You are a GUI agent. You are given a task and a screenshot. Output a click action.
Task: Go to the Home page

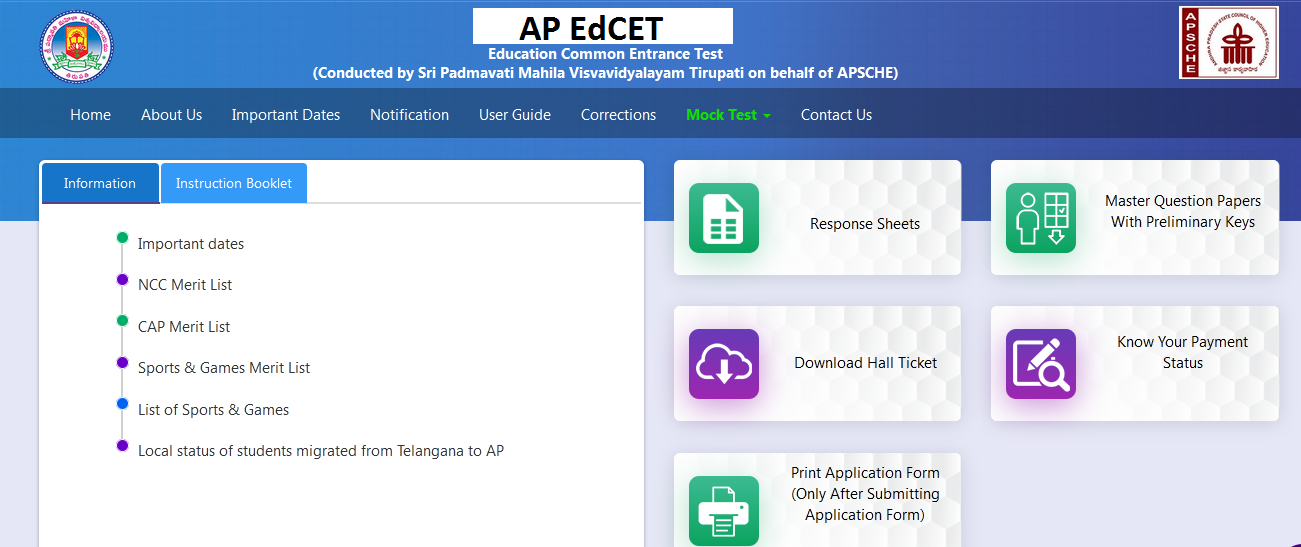90,115
